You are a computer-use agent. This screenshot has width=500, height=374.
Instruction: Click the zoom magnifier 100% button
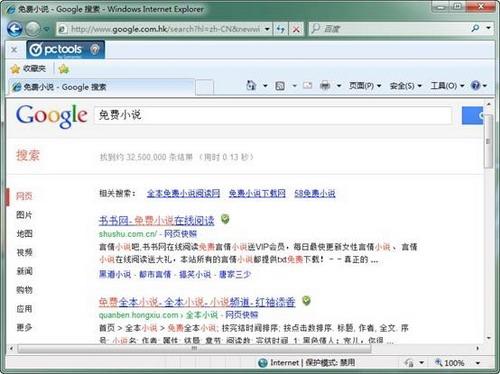click(449, 363)
